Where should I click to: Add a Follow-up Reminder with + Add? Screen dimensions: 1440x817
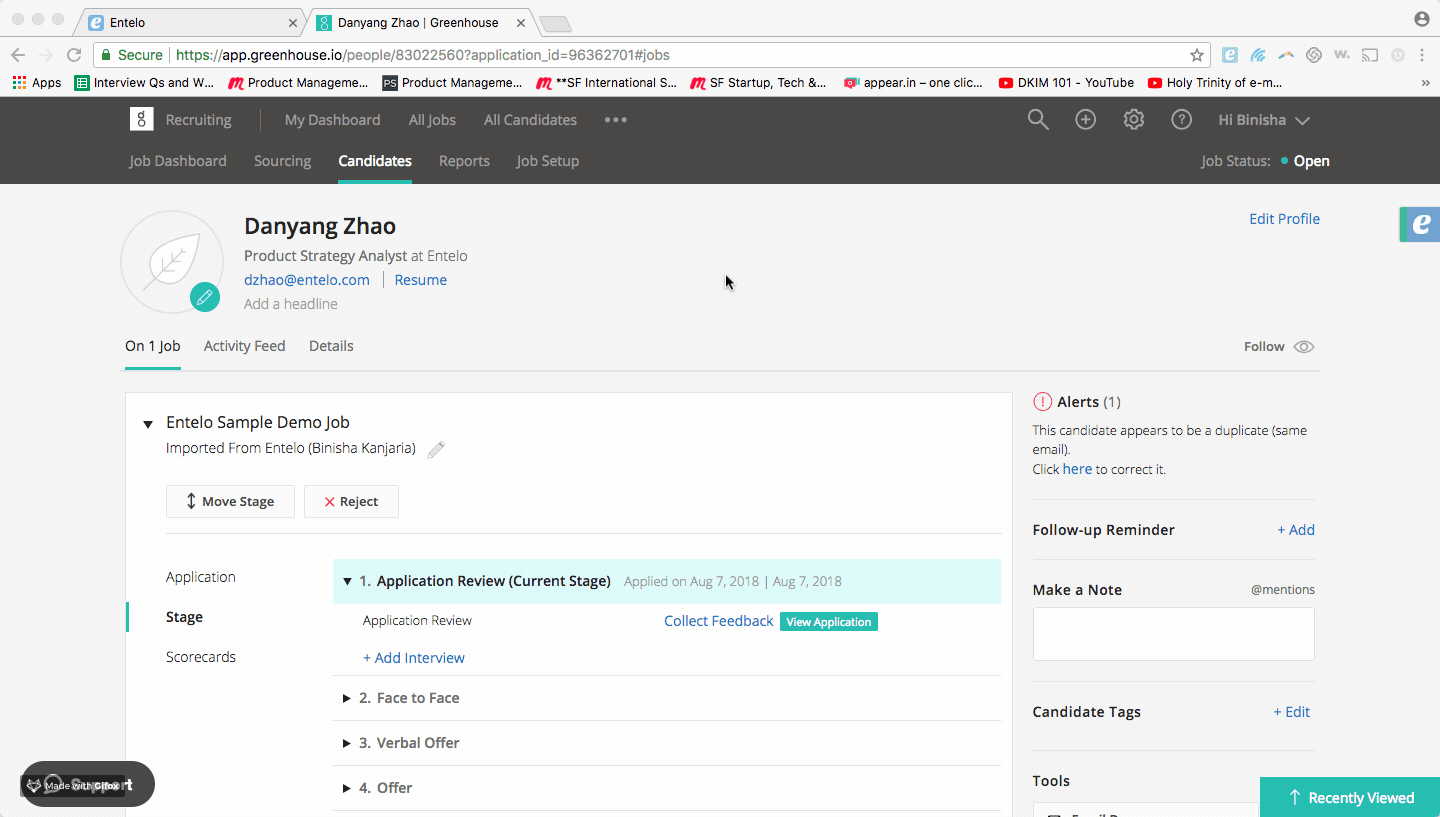coord(1295,530)
